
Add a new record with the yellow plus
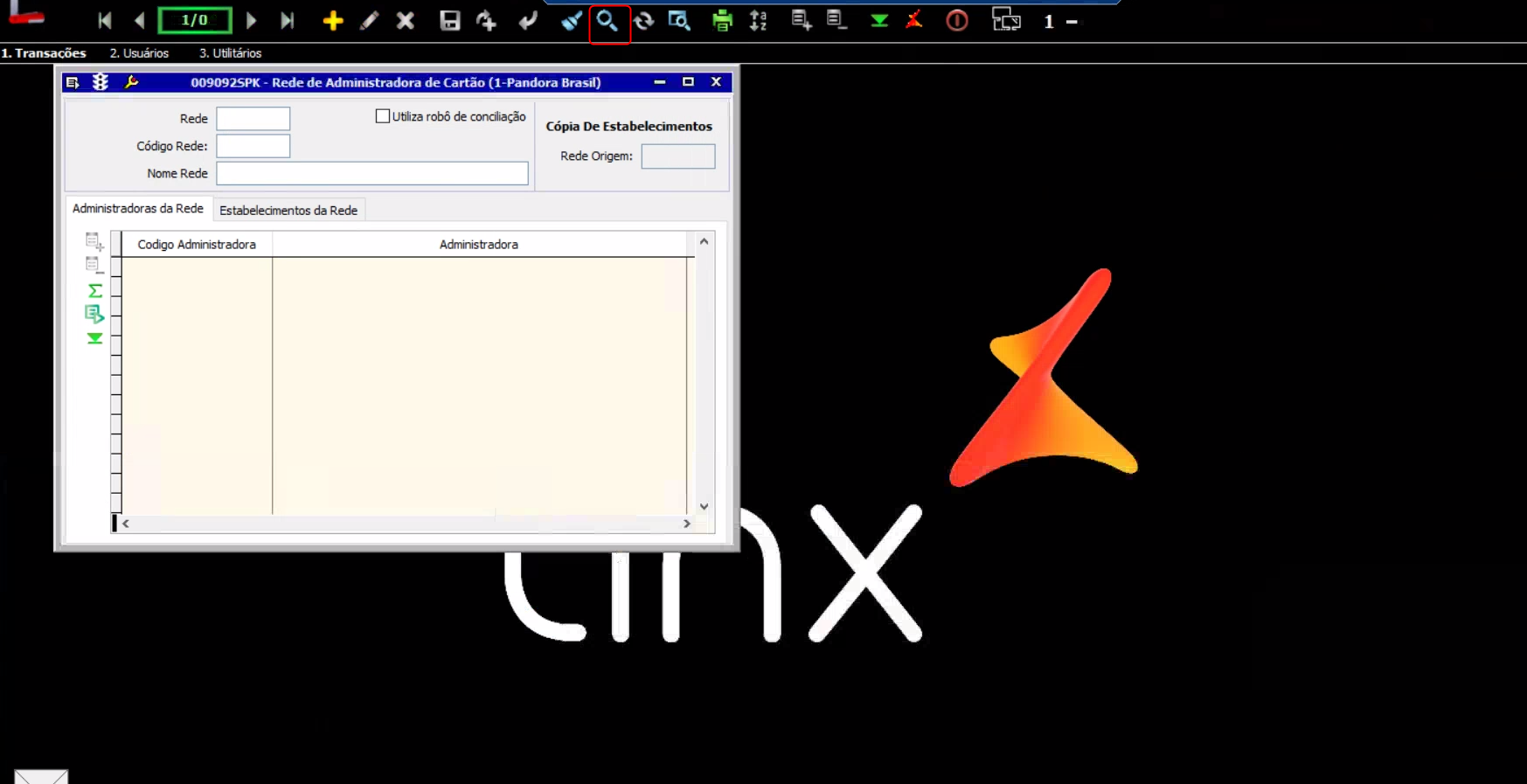332,20
